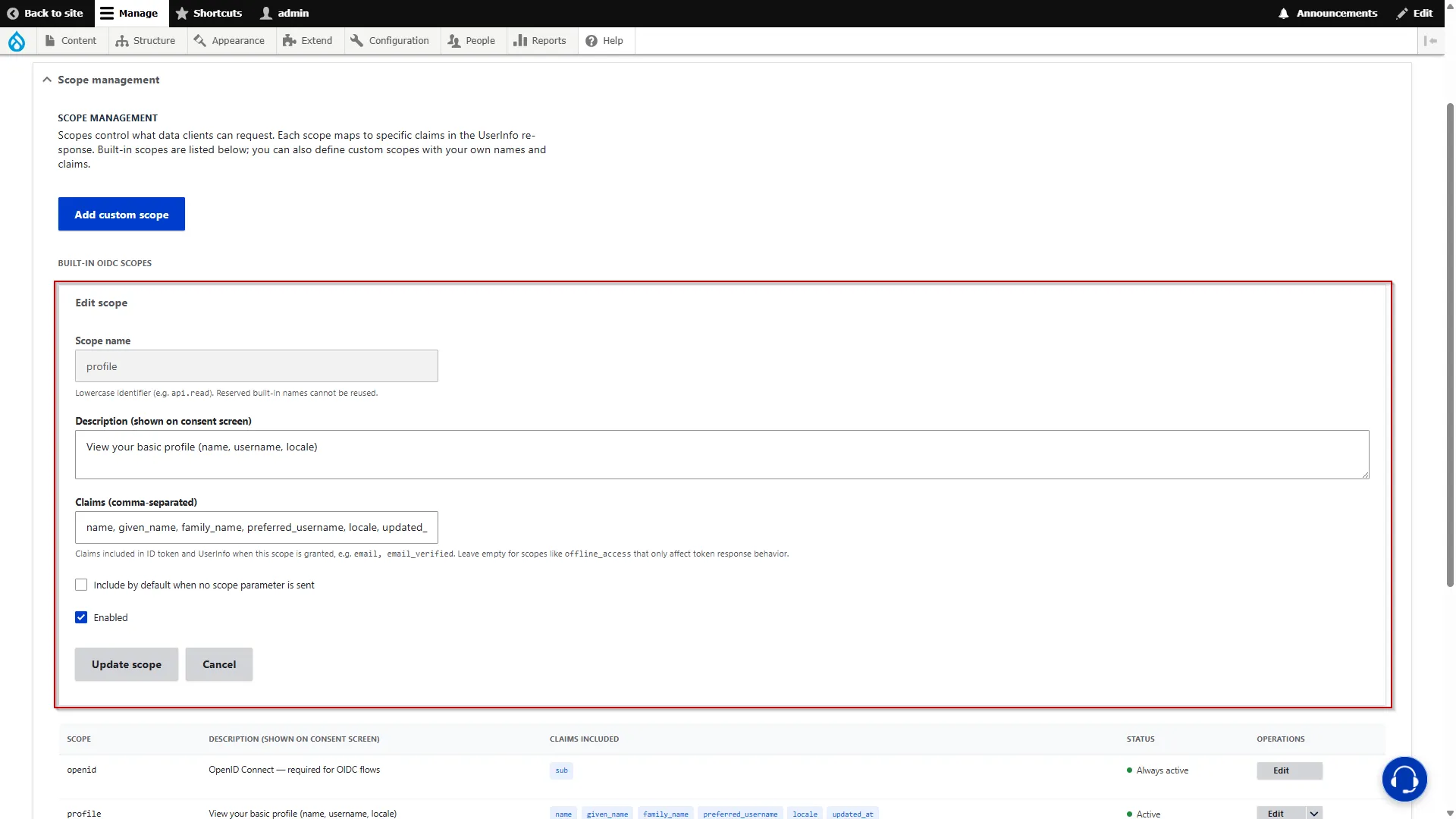Click the Edit pencil toggle
Image resolution: width=1456 pixels, height=819 pixels.
(1414, 13)
